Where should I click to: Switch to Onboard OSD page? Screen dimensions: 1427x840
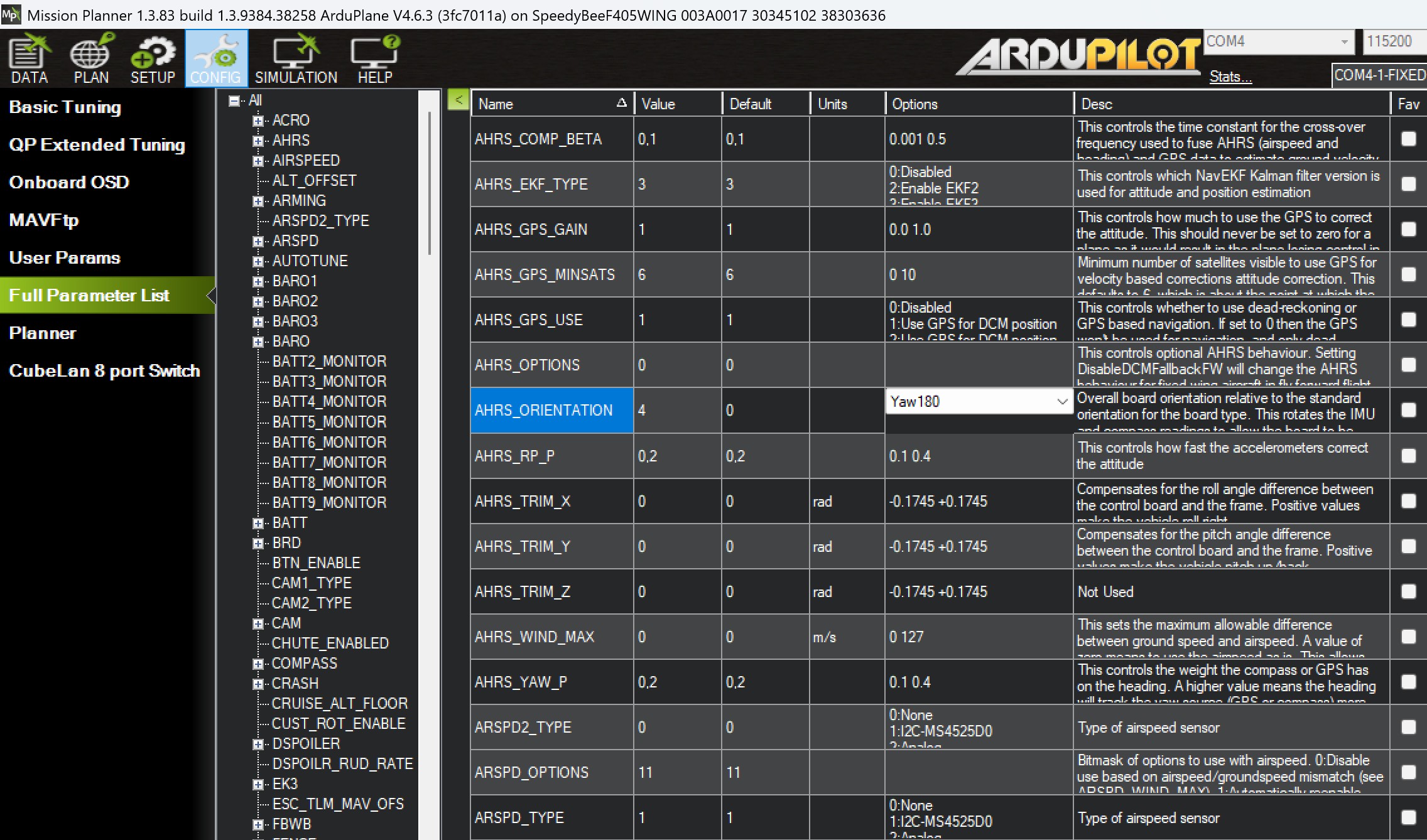69,183
